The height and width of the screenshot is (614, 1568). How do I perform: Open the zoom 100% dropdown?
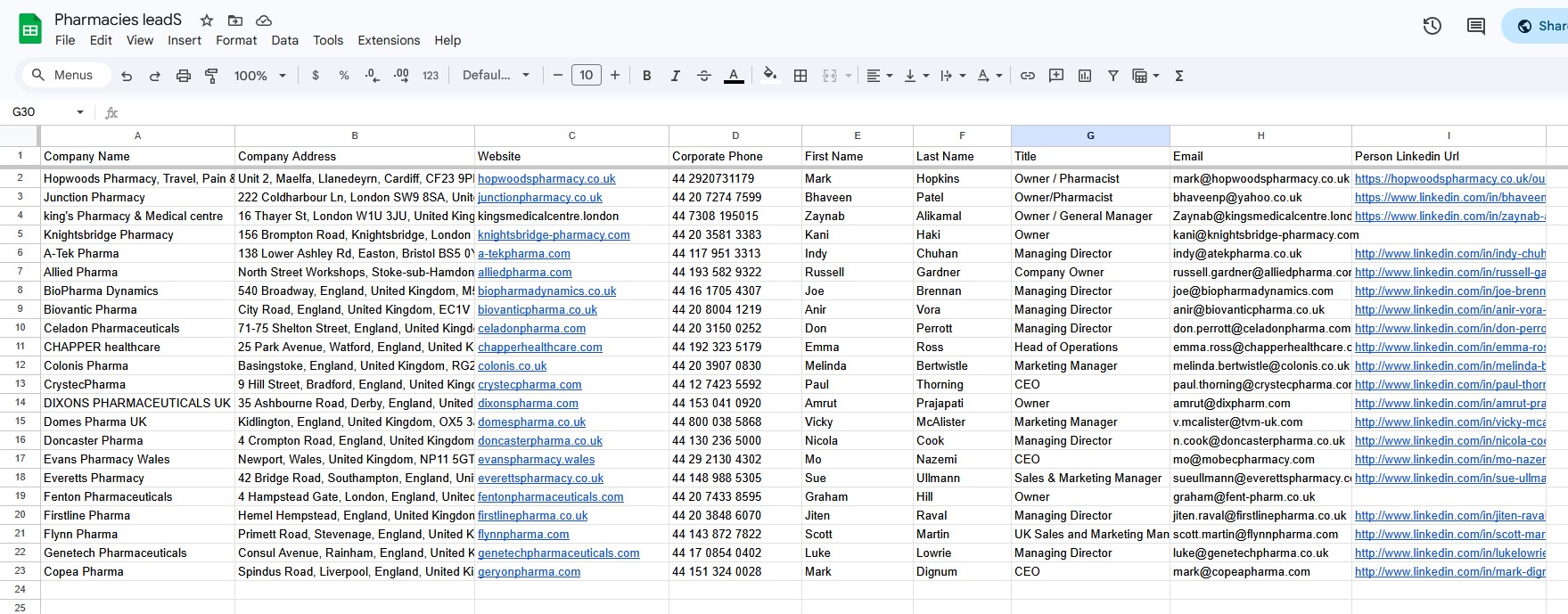(x=259, y=76)
